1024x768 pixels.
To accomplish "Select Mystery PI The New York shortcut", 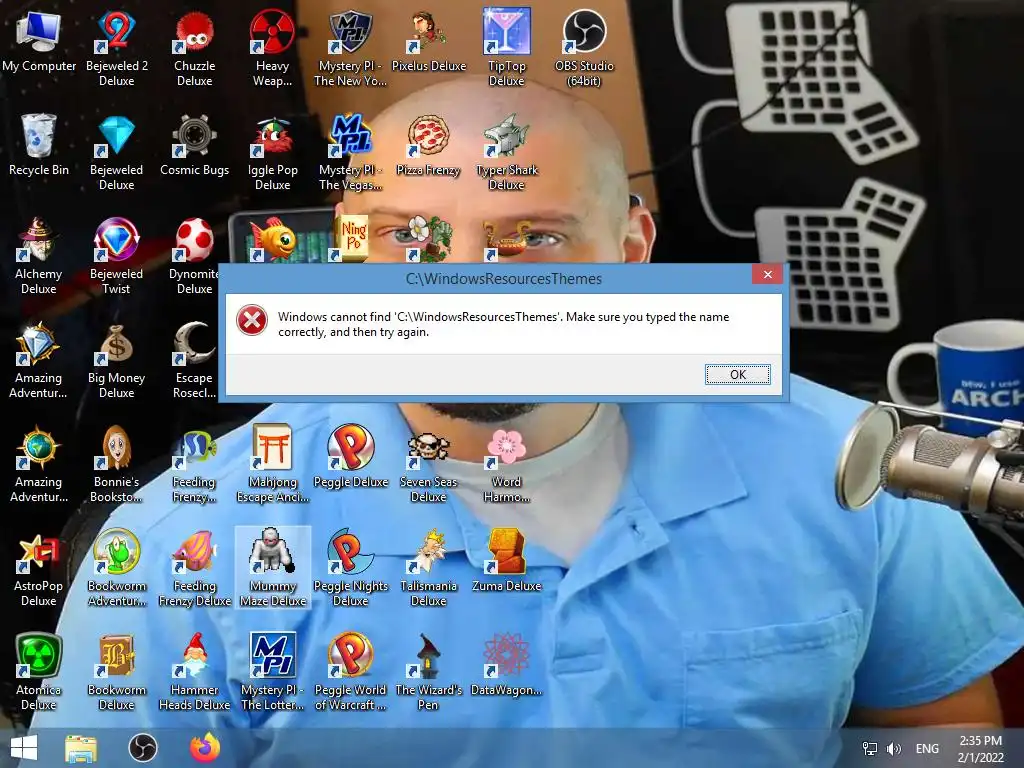I will [351, 47].
